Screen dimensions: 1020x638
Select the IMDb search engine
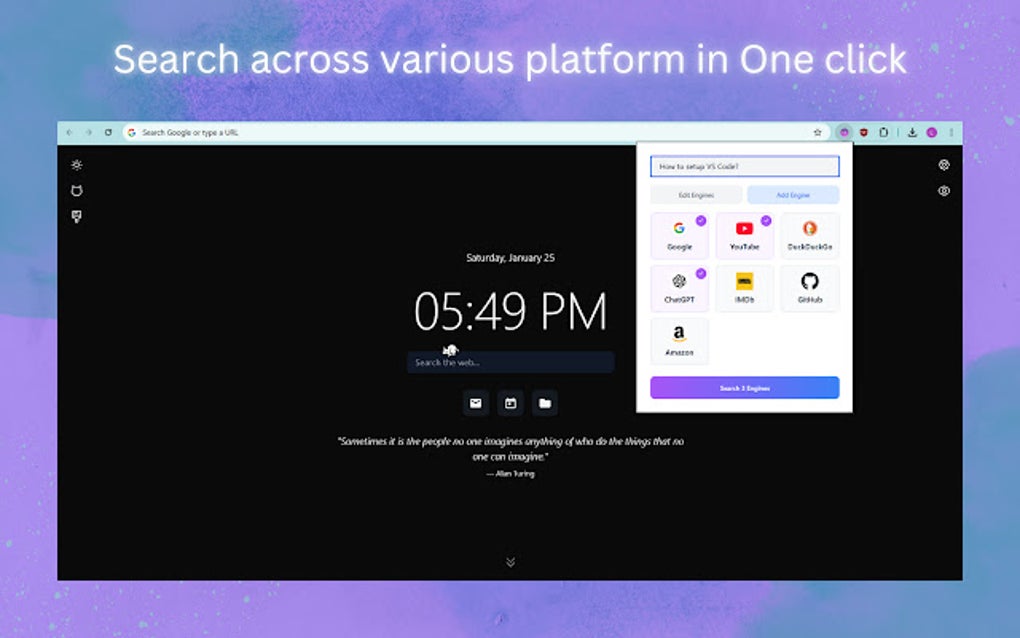point(744,288)
